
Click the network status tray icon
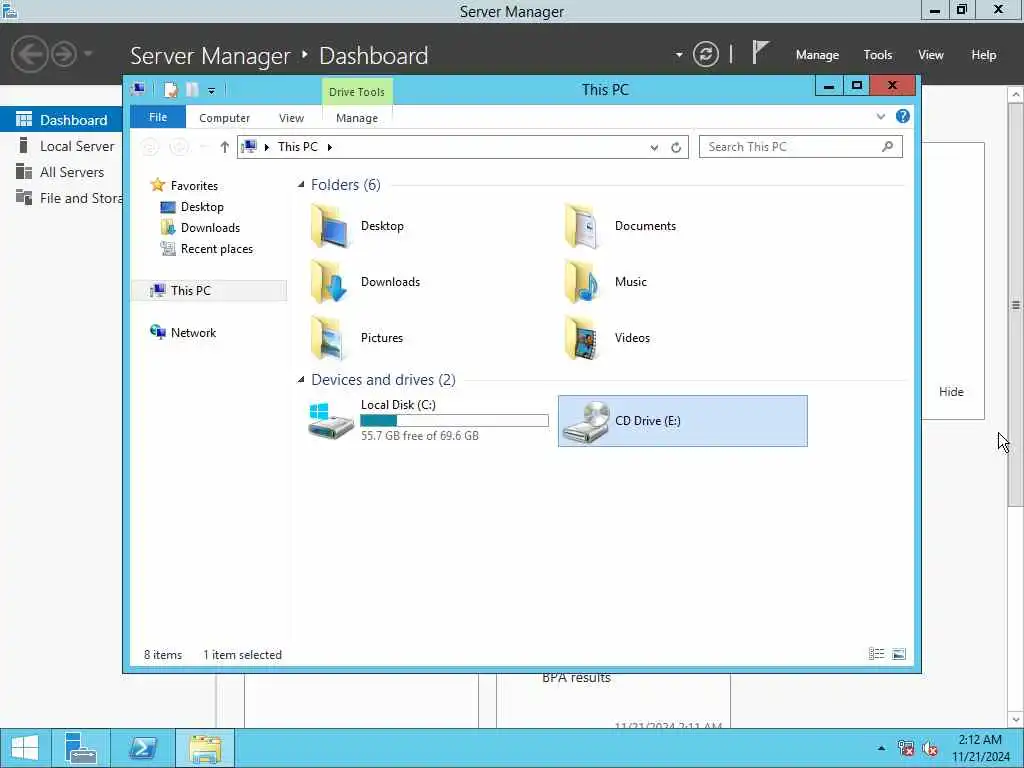click(905, 748)
